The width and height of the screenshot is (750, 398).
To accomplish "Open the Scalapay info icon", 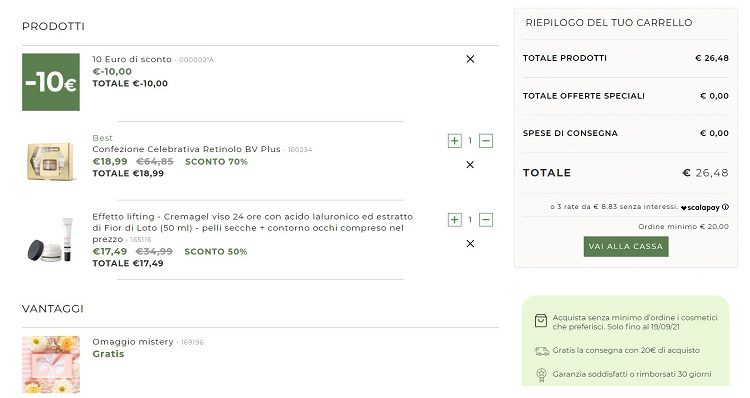I will pyautogui.click(x=725, y=207).
